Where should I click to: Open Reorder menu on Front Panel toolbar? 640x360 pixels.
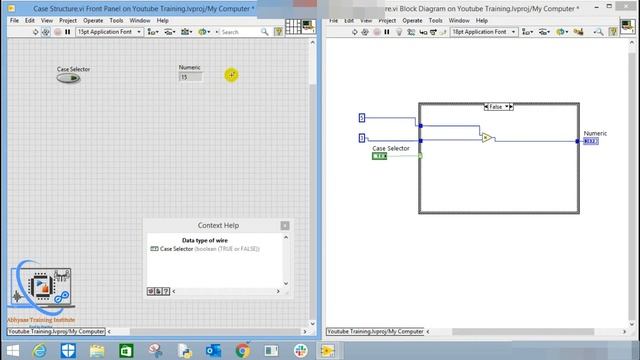[204, 32]
